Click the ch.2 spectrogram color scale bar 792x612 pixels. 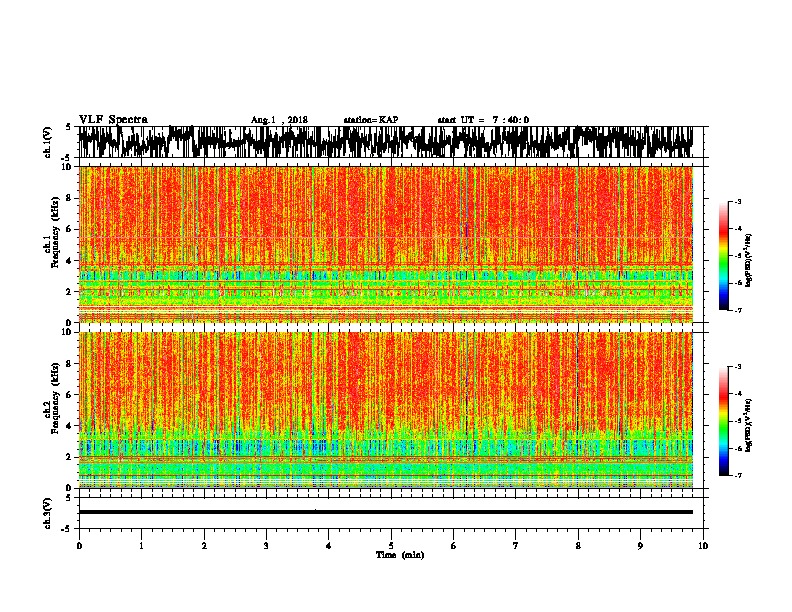[723, 421]
